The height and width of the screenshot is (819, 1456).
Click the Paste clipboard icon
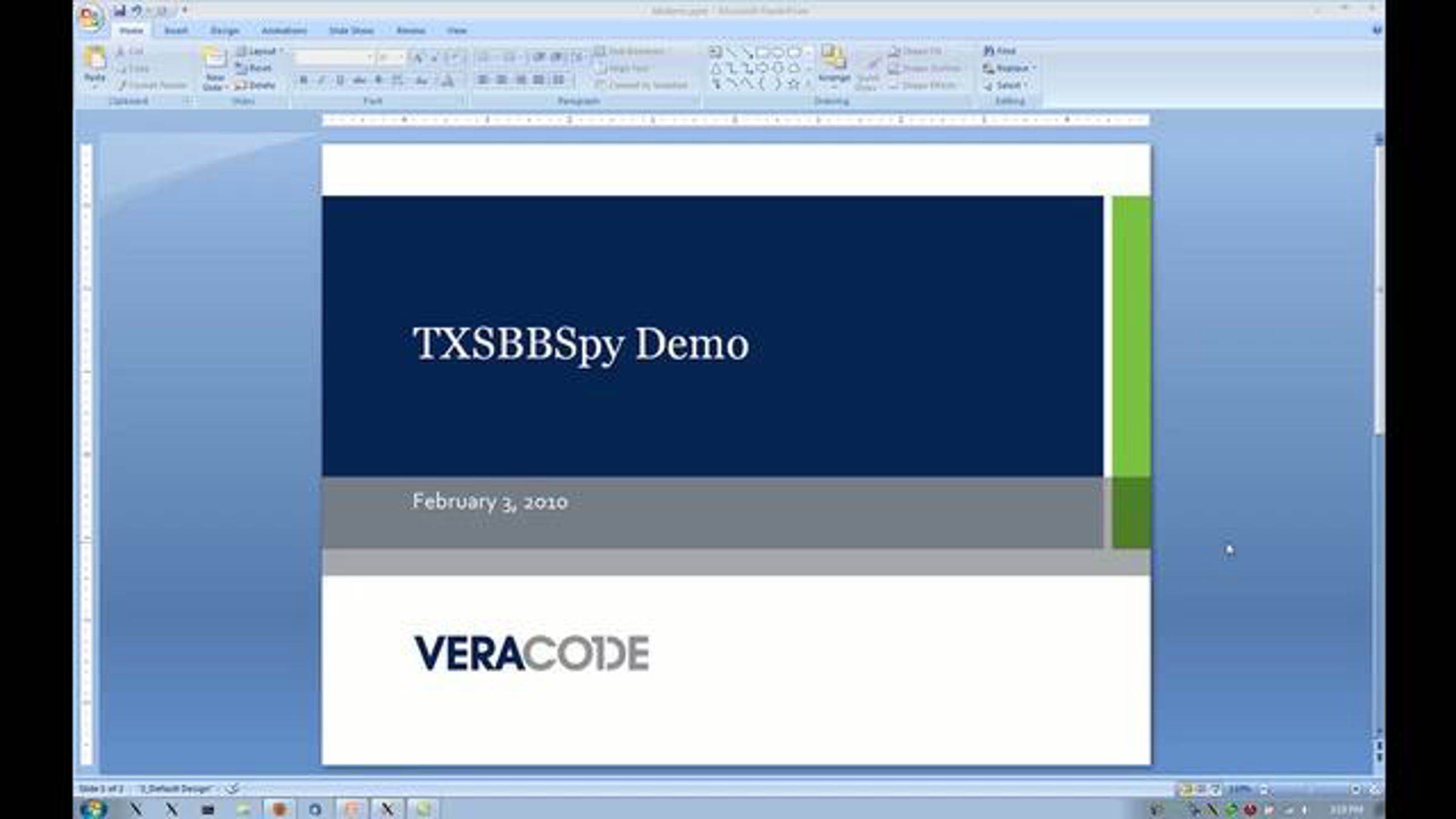pos(95,59)
